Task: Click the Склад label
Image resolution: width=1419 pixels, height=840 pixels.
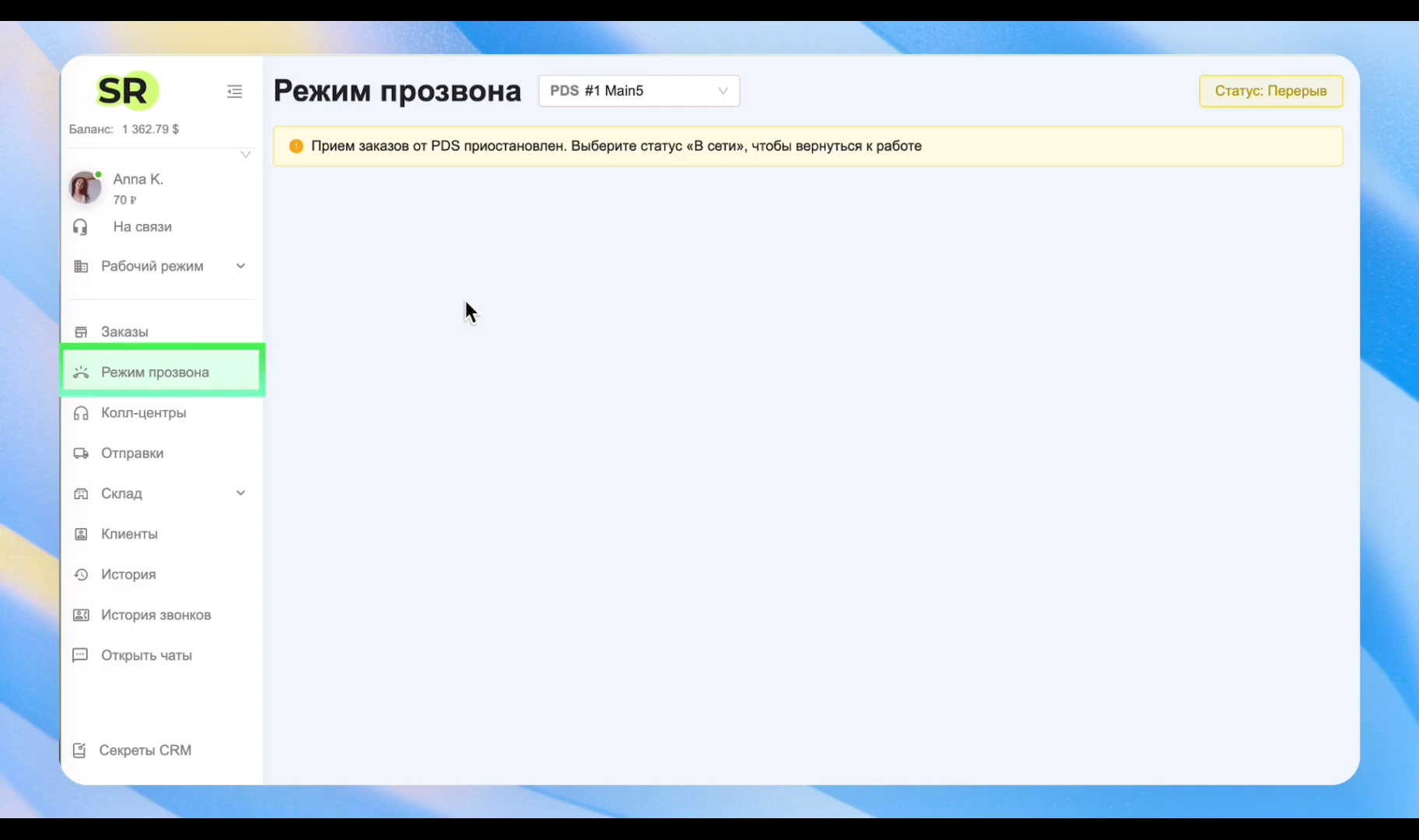Action: pos(121,494)
